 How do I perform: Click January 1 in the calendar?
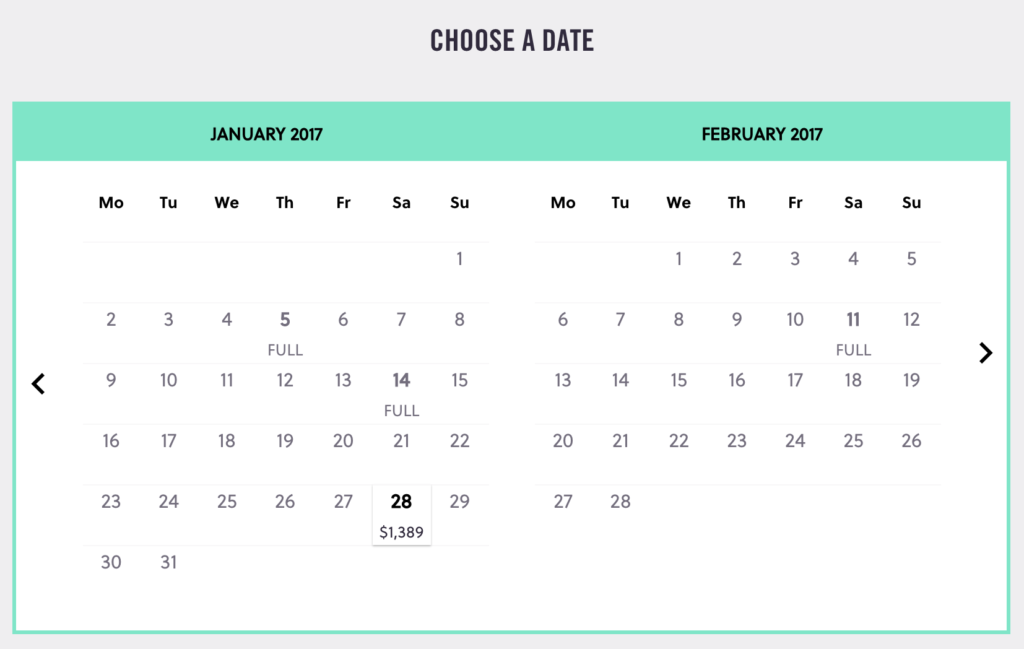459,272
